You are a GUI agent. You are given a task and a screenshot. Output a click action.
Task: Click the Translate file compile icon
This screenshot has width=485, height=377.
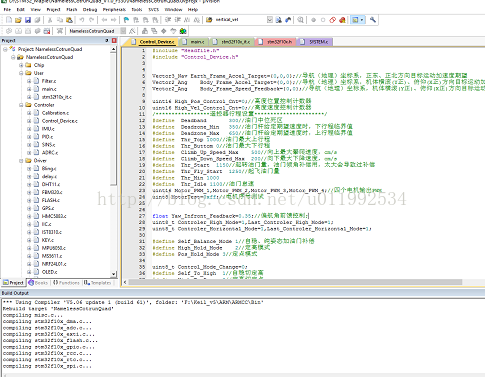[x=9, y=31]
